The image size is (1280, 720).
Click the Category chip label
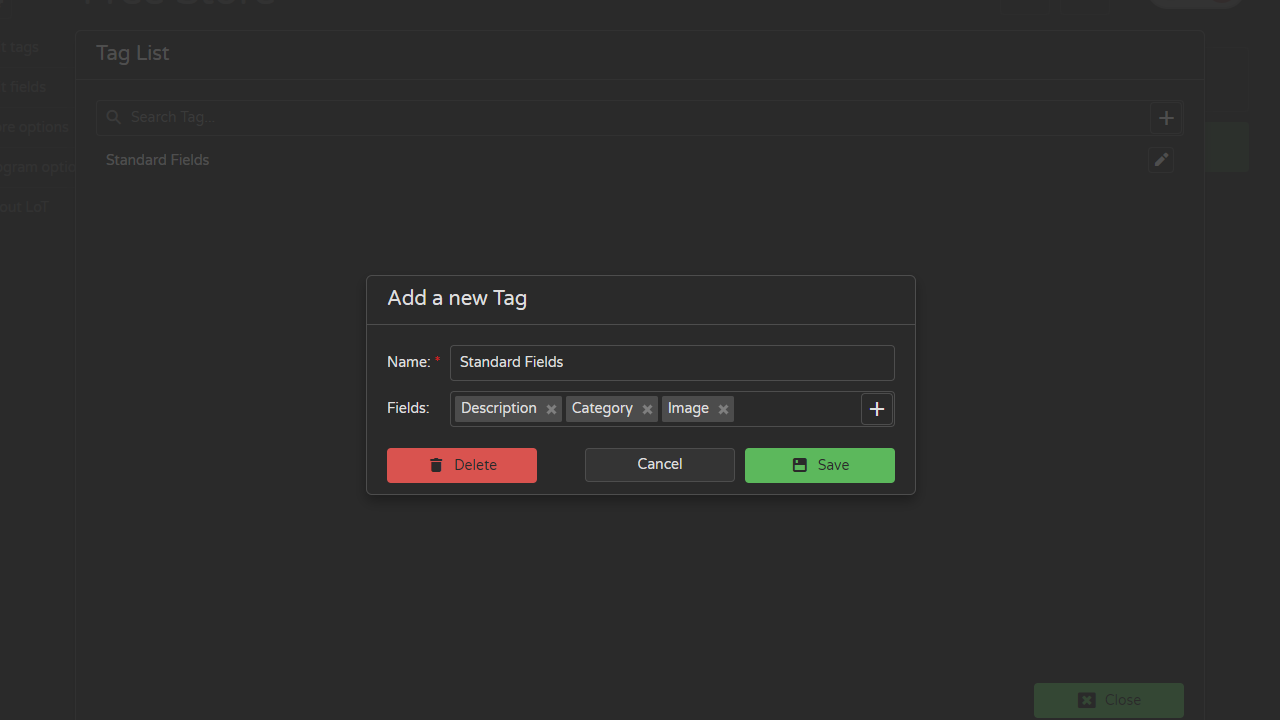(602, 408)
